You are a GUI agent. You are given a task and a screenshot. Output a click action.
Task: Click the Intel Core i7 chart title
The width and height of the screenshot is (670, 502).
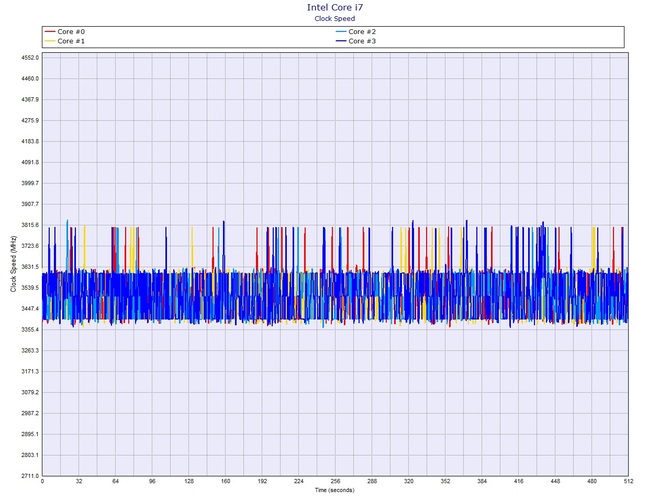tap(335, 7)
